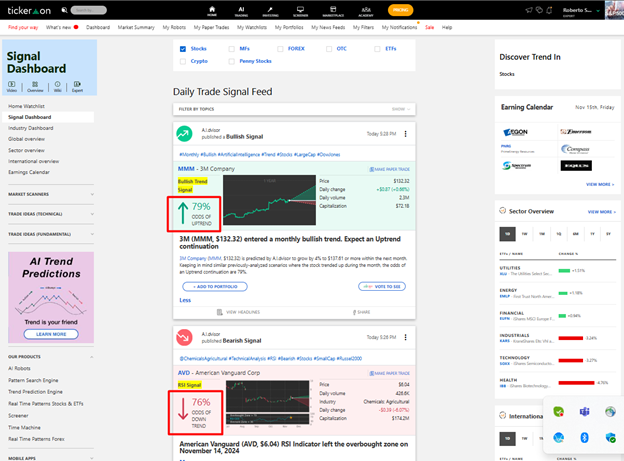This screenshot has width=624, height=461.
Task: Open the Screener monitor icon in top bar
Action: tap(300, 11)
